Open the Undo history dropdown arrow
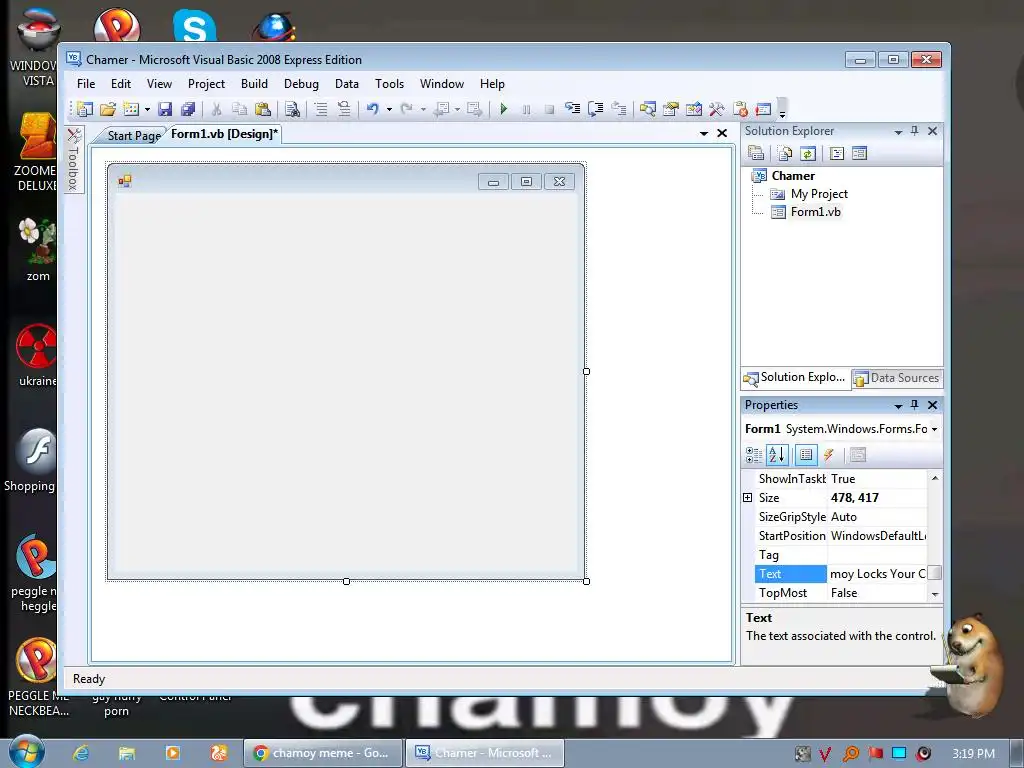This screenshot has height=768, width=1024. tap(389, 109)
